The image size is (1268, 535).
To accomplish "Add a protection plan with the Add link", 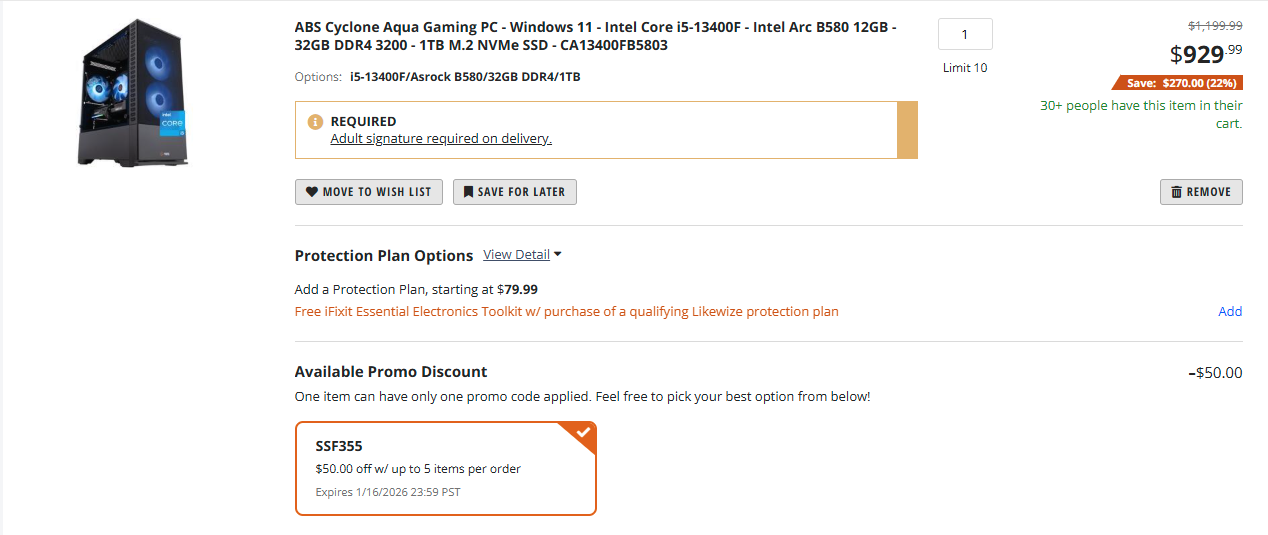I will (x=1230, y=312).
